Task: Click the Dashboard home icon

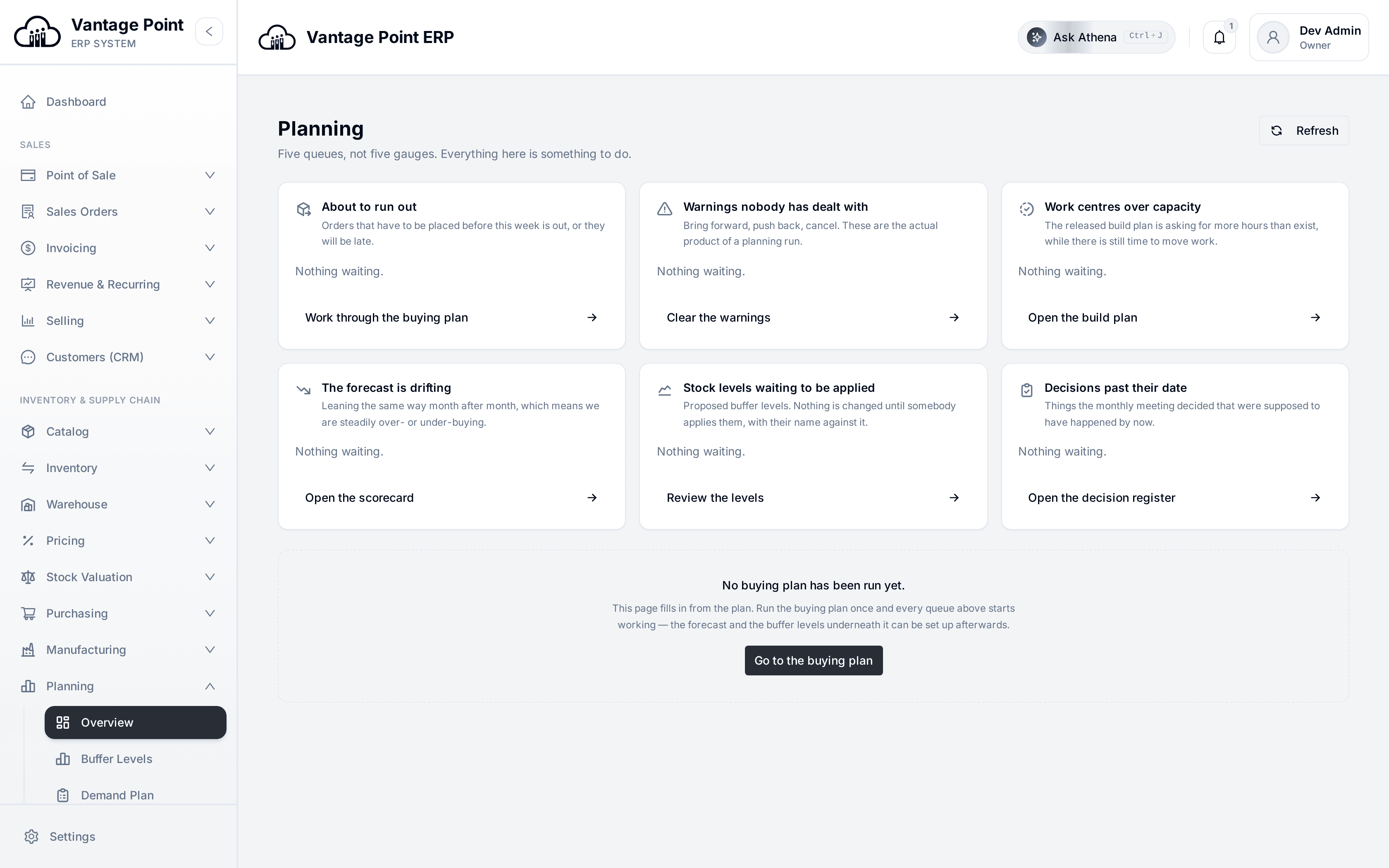Action: [28, 102]
